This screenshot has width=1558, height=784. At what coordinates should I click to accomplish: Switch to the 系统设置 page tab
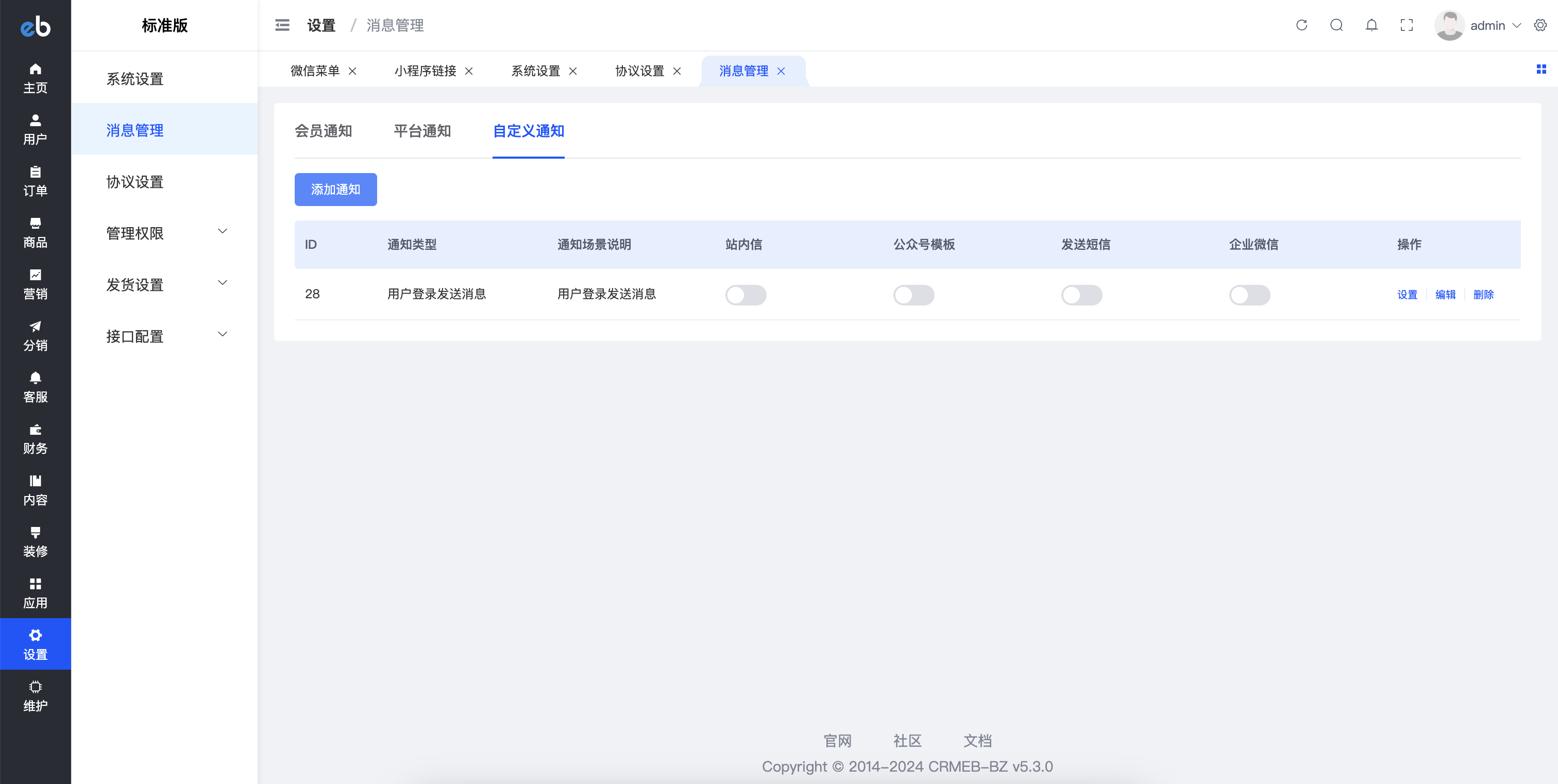click(x=535, y=71)
